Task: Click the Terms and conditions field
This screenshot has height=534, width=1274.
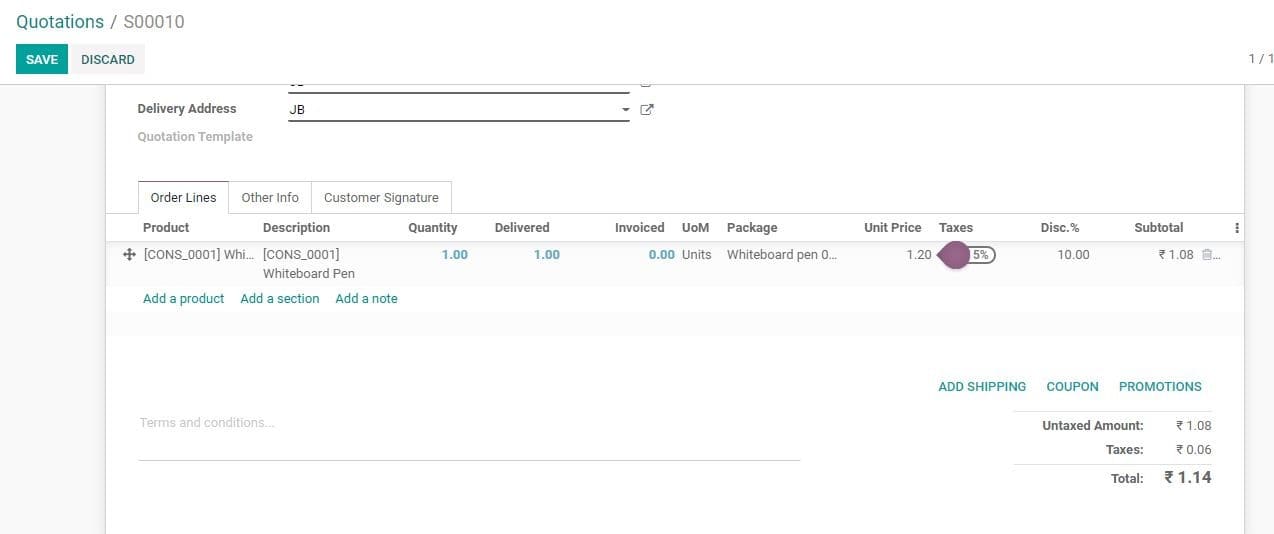Action: point(468,424)
